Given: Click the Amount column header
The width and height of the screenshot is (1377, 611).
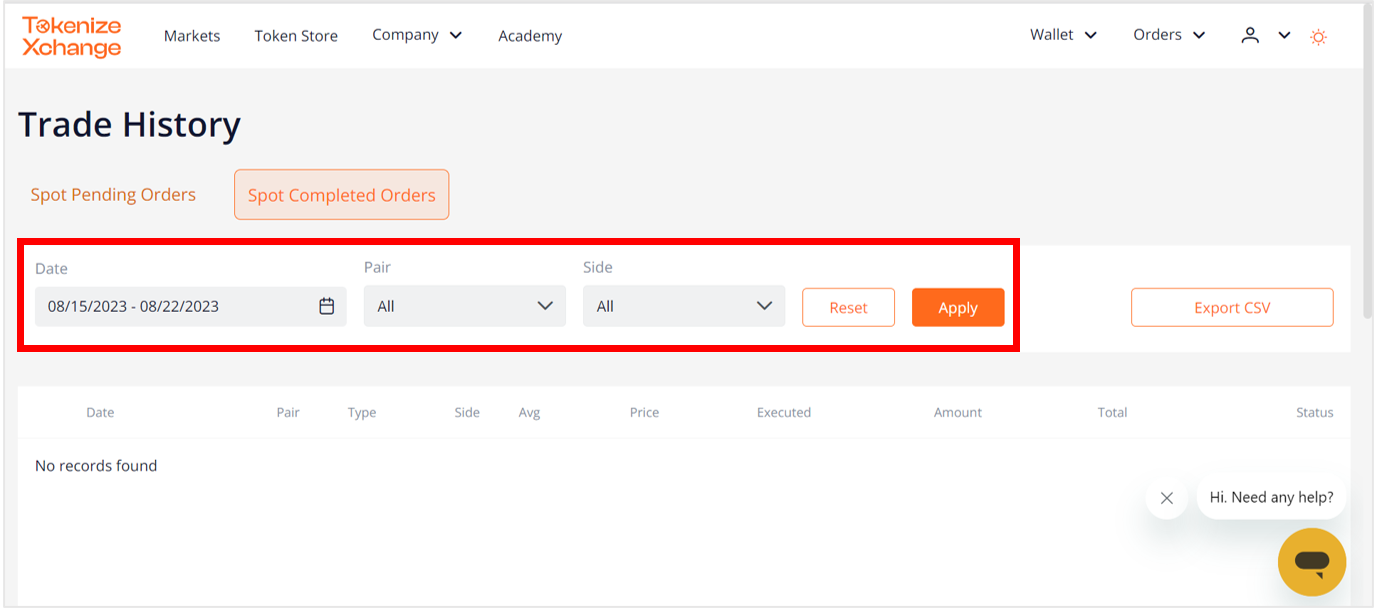Looking at the screenshot, I should click(958, 412).
